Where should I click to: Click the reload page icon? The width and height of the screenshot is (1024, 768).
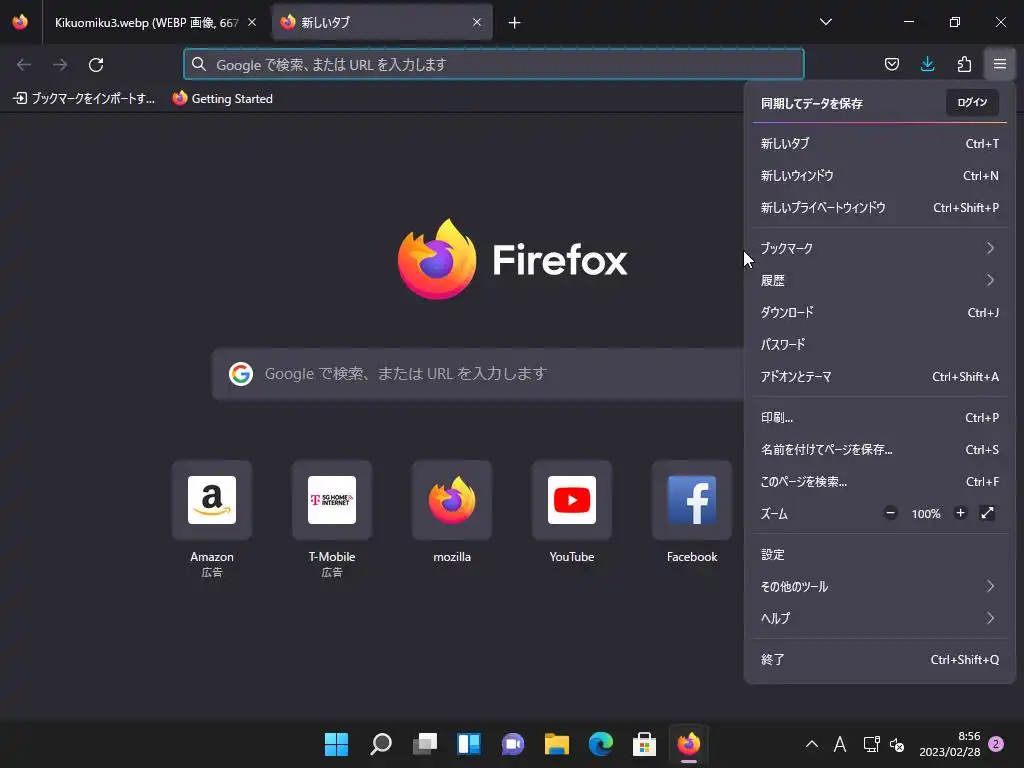click(x=96, y=65)
